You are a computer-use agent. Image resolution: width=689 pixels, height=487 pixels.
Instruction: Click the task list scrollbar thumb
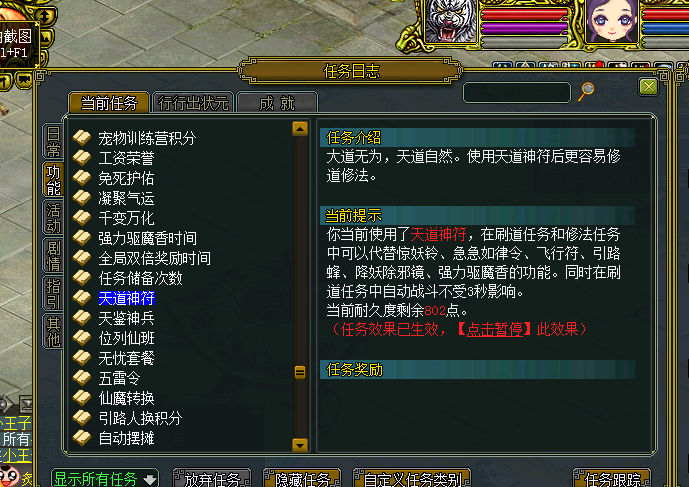click(300, 372)
